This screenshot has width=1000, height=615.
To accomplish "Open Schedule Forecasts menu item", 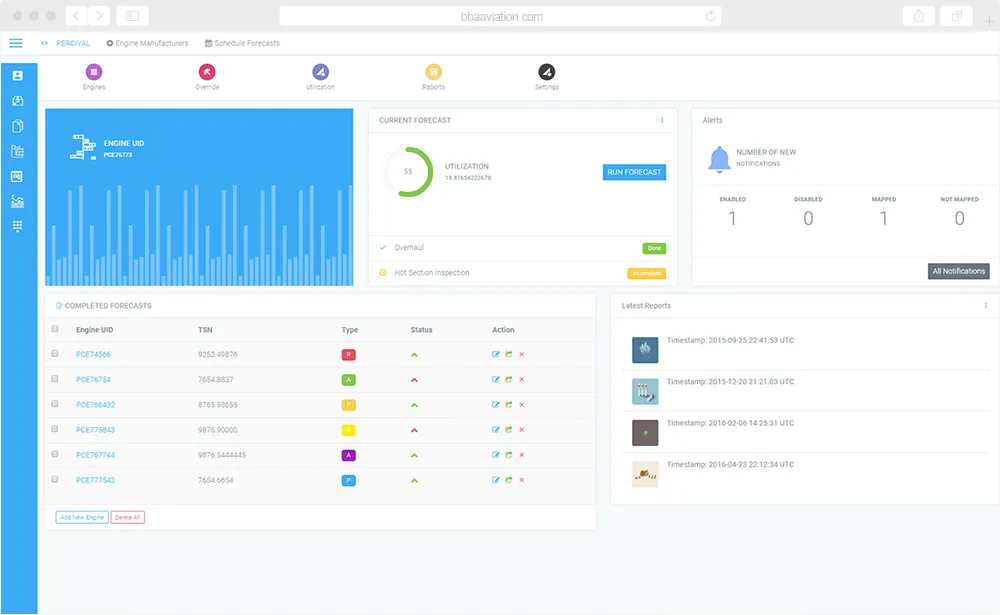I will (x=242, y=43).
